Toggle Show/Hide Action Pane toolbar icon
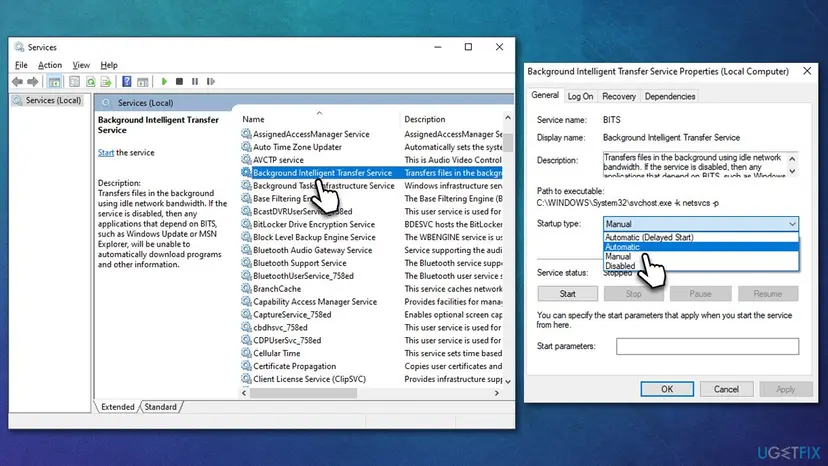 [x=143, y=81]
